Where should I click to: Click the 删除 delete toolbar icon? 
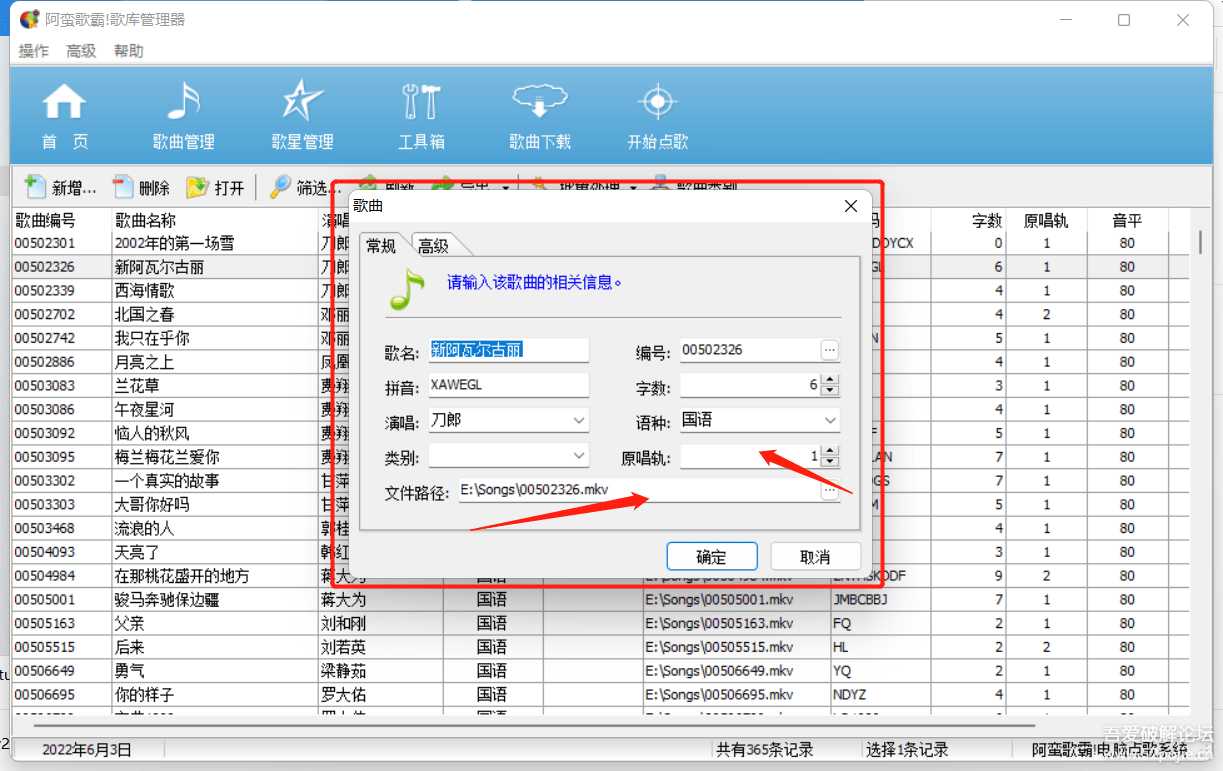click(140, 187)
